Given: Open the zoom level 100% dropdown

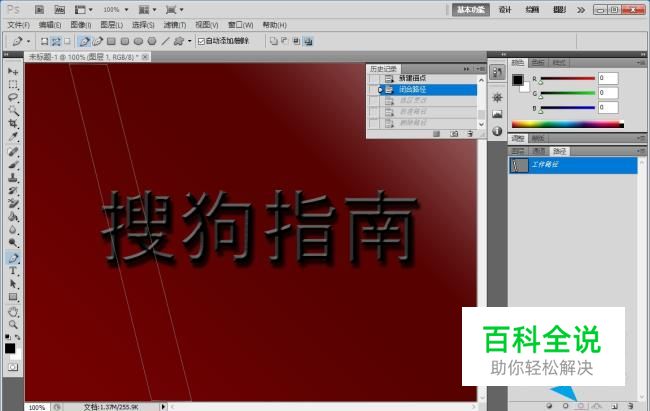Looking at the screenshot, I should (x=126, y=10).
